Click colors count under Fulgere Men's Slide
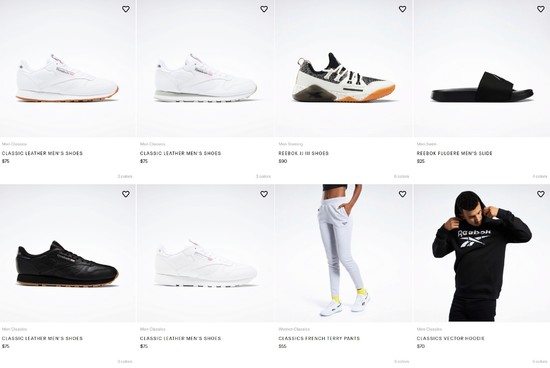 click(540, 176)
